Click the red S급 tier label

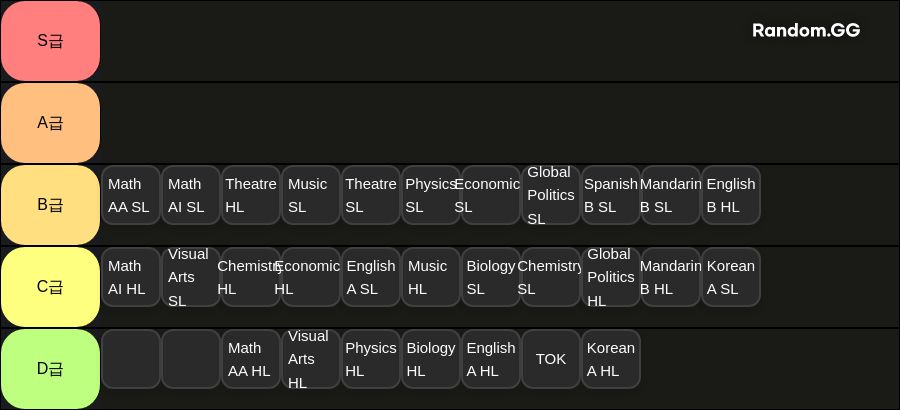tap(51, 41)
